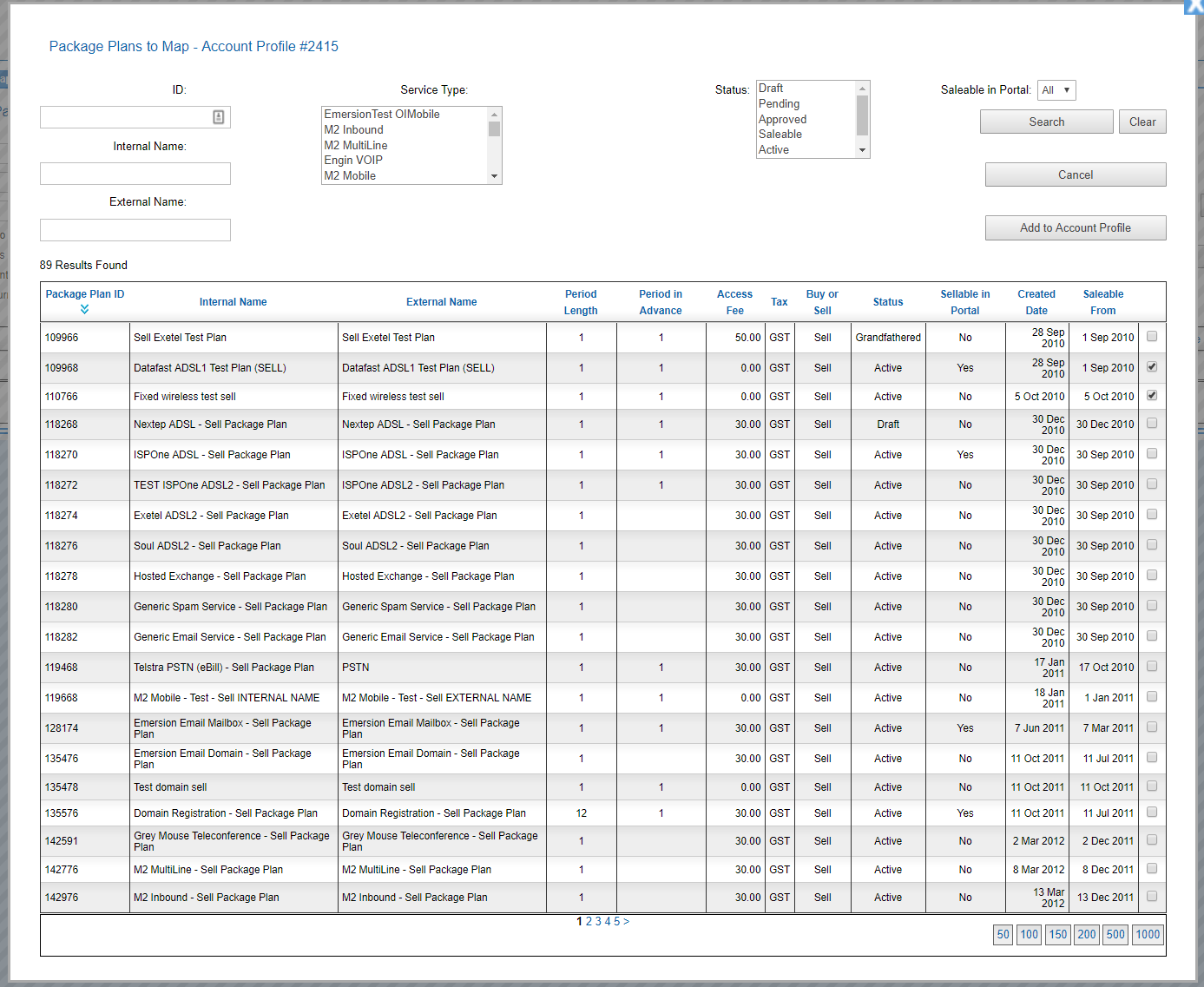
Task: Click Add to Account Profile button
Action: tap(1075, 228)
